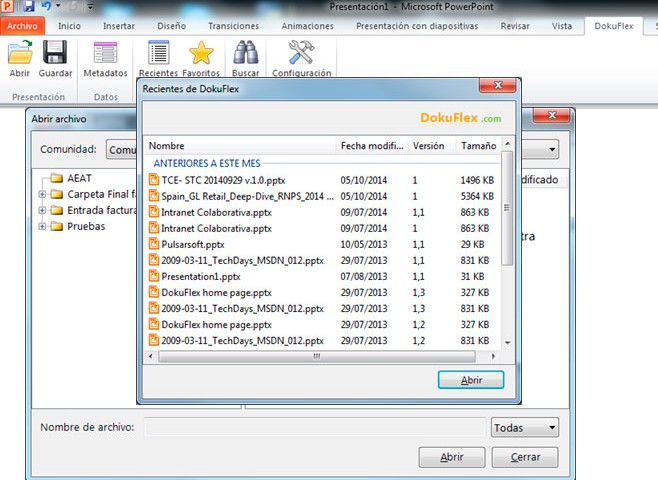Click scroll left arrow of recents list
The height and width of the screenshot is (480, 658).
(151, 356)
